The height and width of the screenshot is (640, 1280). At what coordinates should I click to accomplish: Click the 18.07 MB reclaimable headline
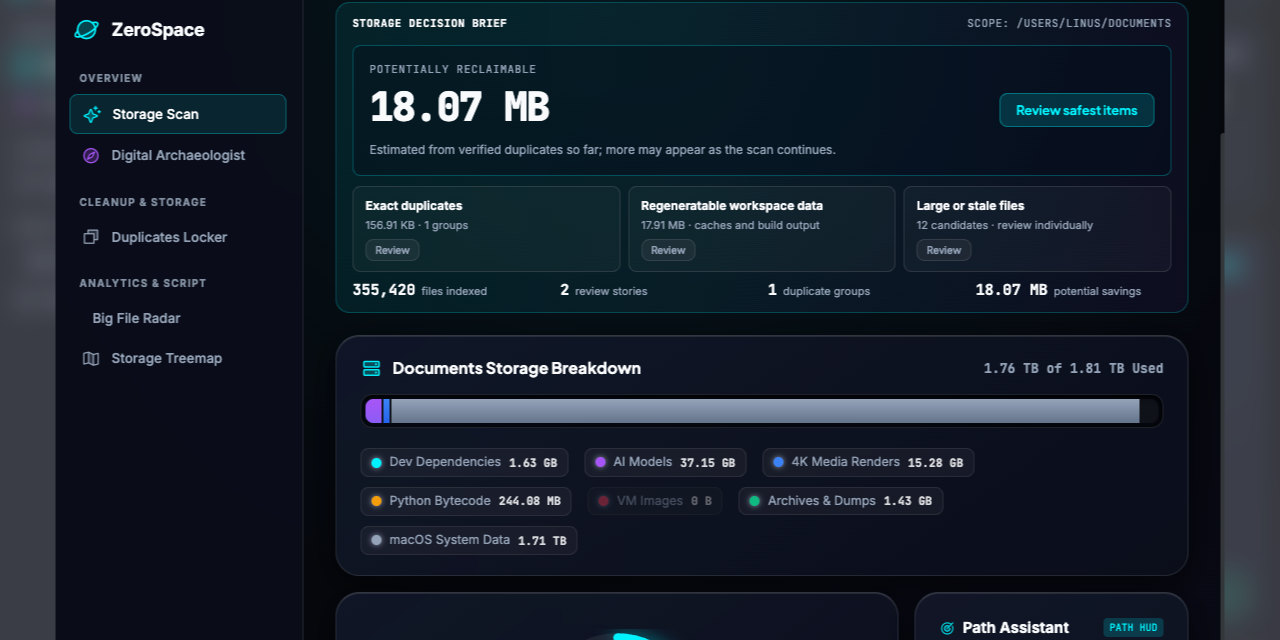(x=459, y=107)
